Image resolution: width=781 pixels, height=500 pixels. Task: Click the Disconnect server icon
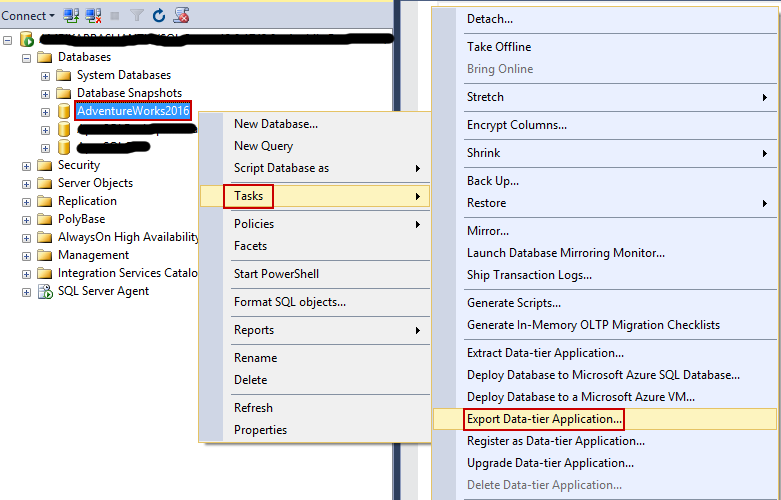tap(93, 15)
